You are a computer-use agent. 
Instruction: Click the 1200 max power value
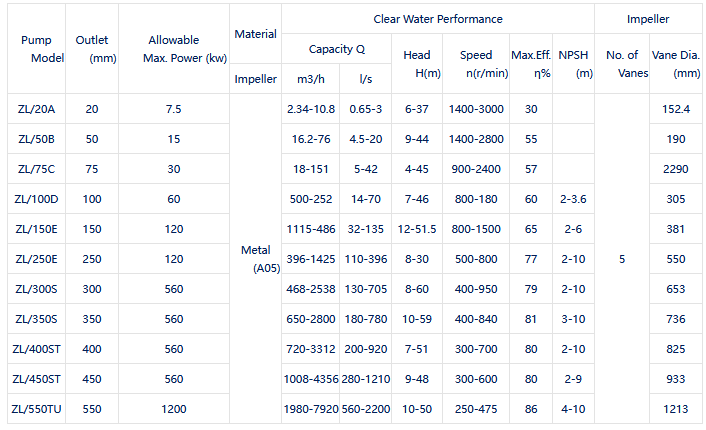pos(174,409)
